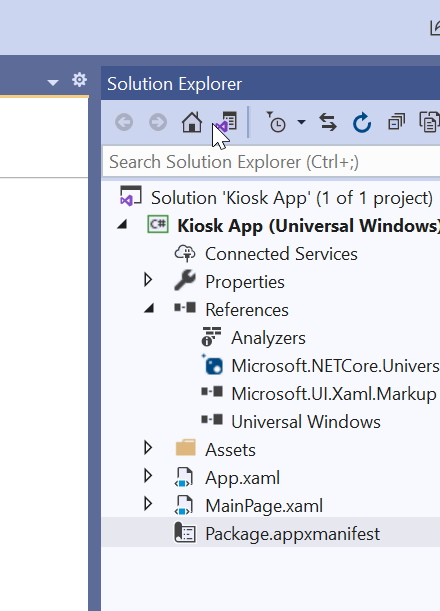Image resolution: width=440 pixels, height=611 pixels.
Task: Click the Home icon in Solution Explorer toolbar
Action: pyautogui.click(x=192, y=122)
